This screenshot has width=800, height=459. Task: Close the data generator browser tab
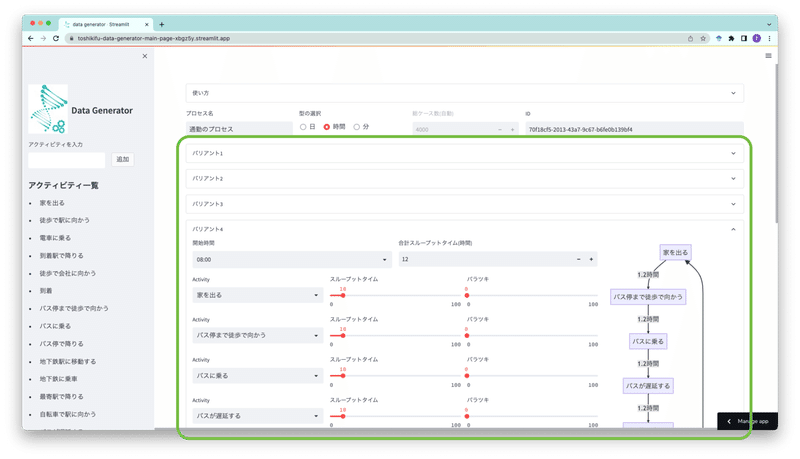[x=147, y=24]
